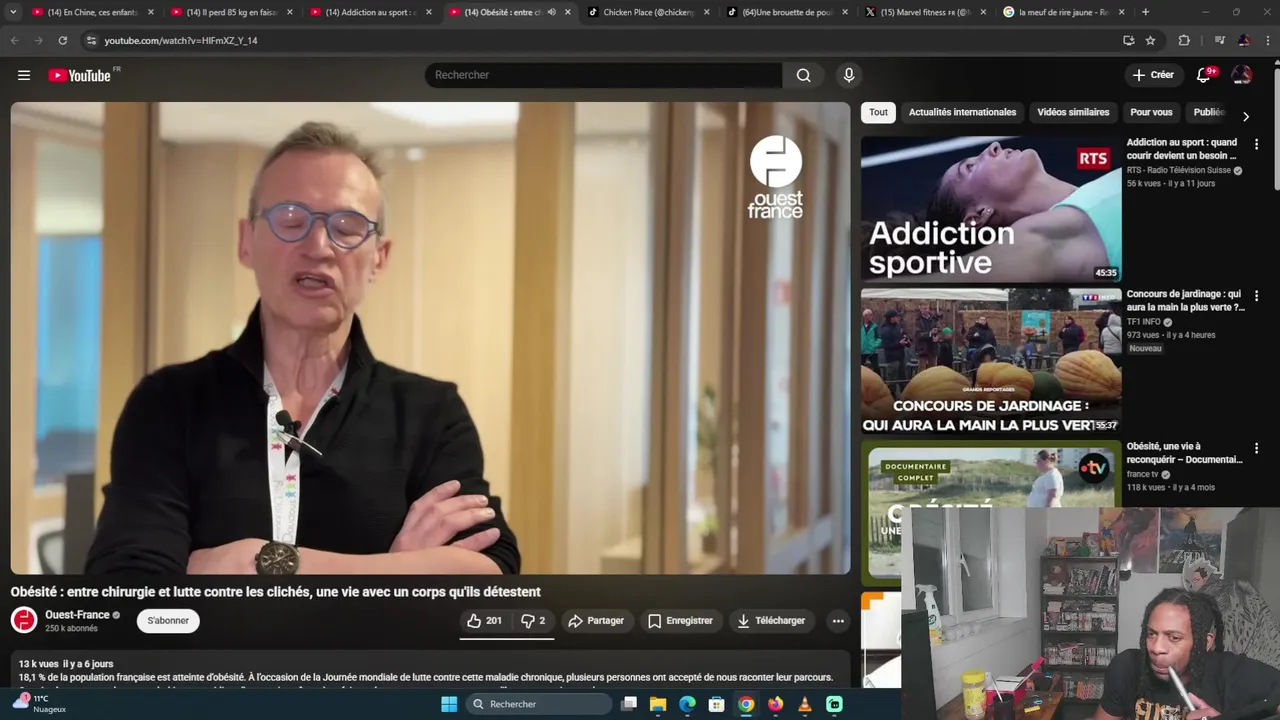Screen dimensions: 1280x720
Task: Switch to Chicken Place TikTok tab
Action: (649, 12)
